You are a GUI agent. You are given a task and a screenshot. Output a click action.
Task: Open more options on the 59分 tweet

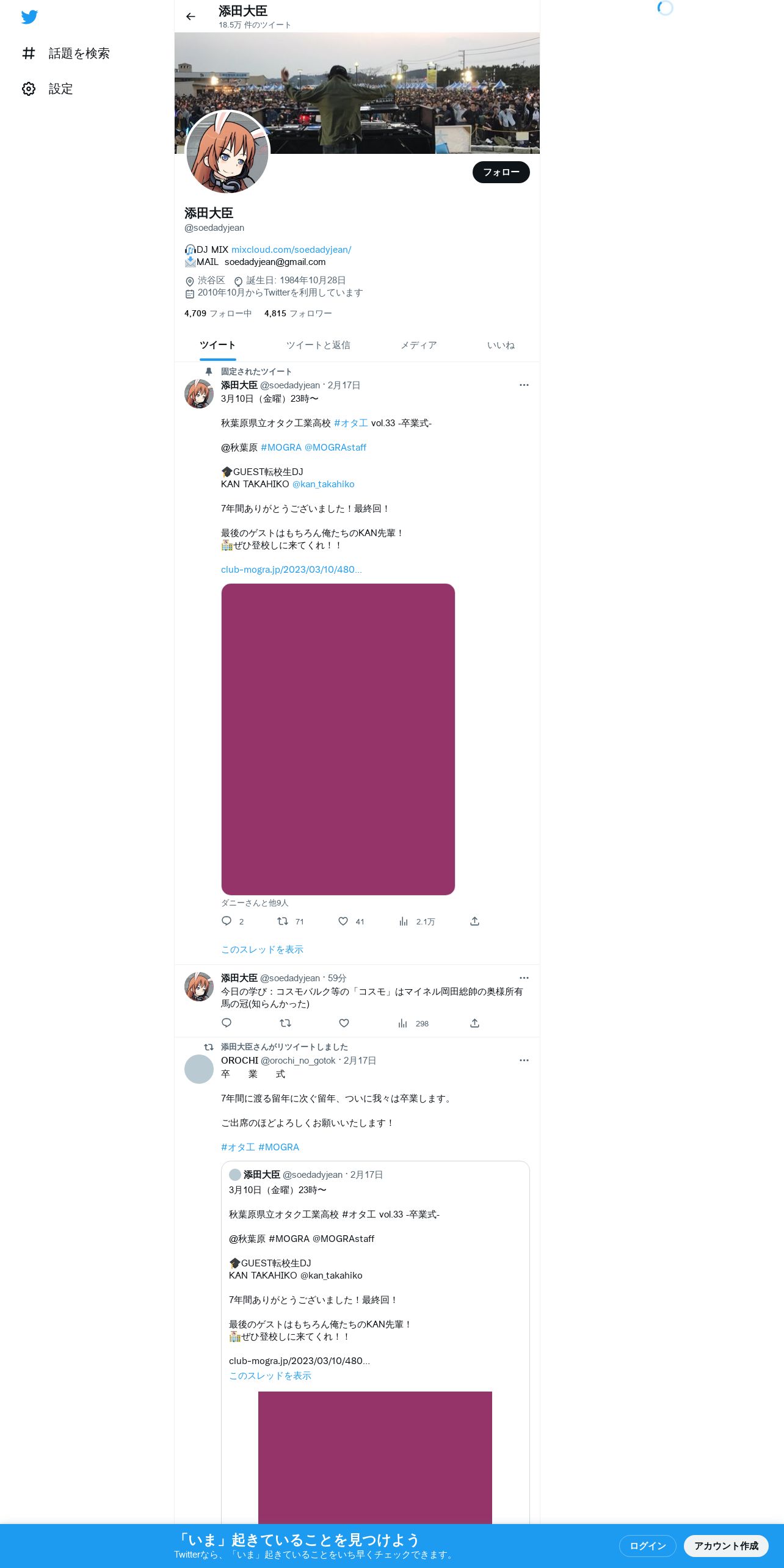(x=524, y=978)
